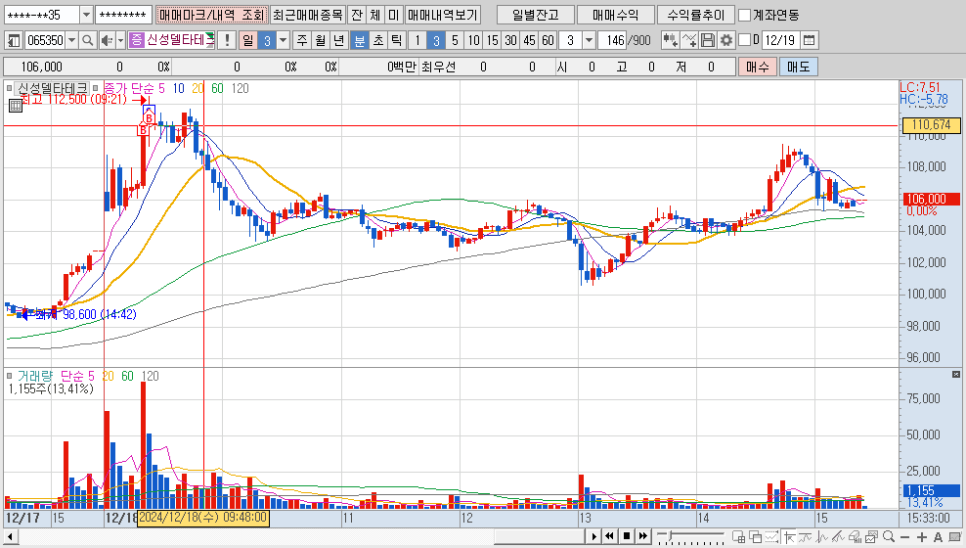
Task: Click the 수익률추이 button
Action: (696, 15)
